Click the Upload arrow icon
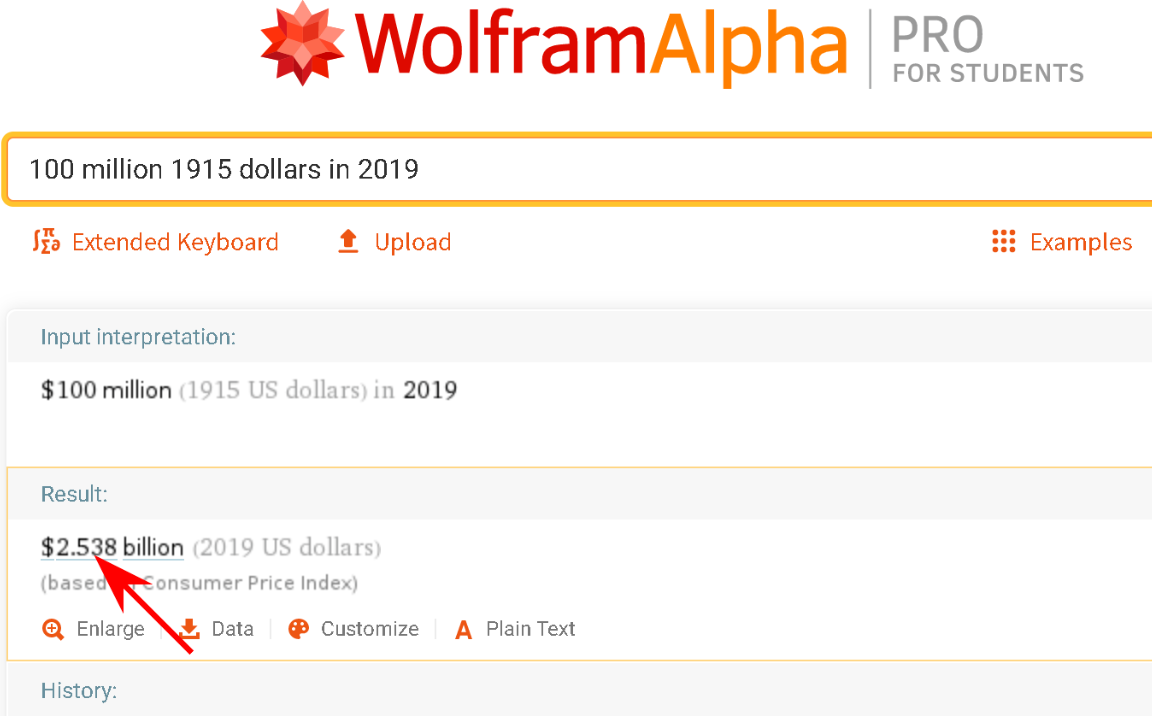This screenshot has width=1152, height=716. click(x=348, y=242)
